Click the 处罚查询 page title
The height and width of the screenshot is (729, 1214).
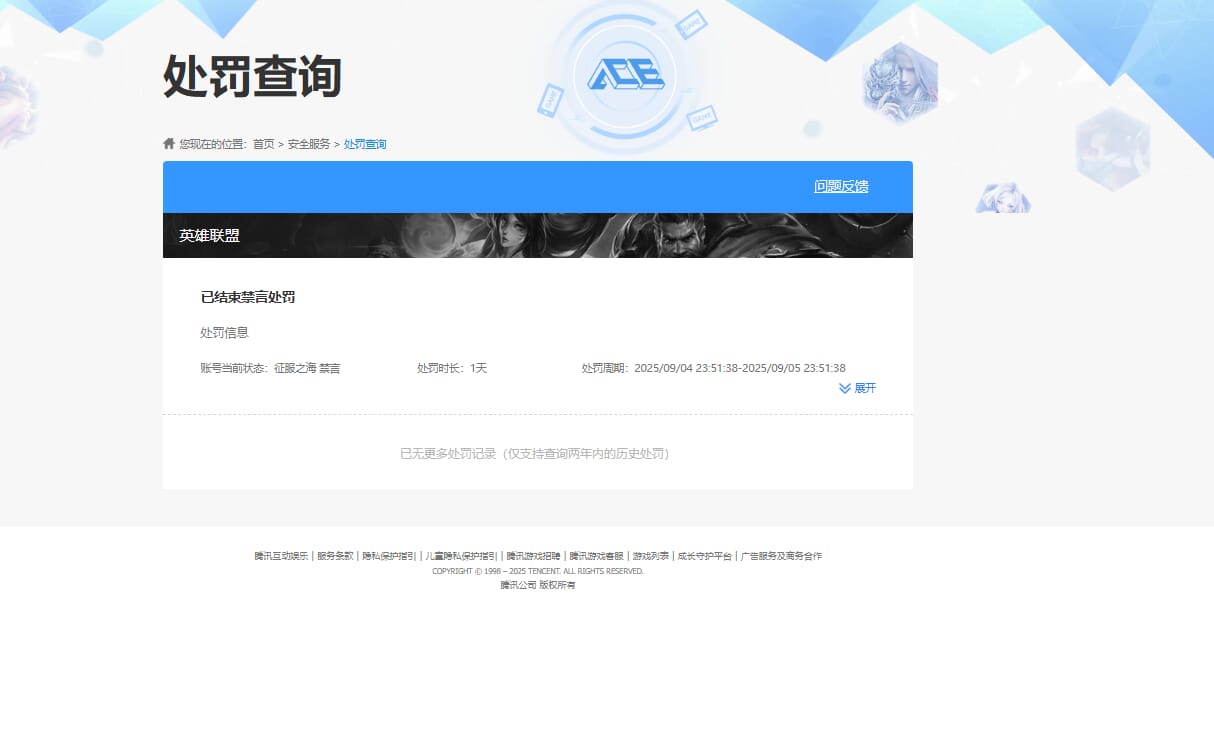(x=252, y=76)
